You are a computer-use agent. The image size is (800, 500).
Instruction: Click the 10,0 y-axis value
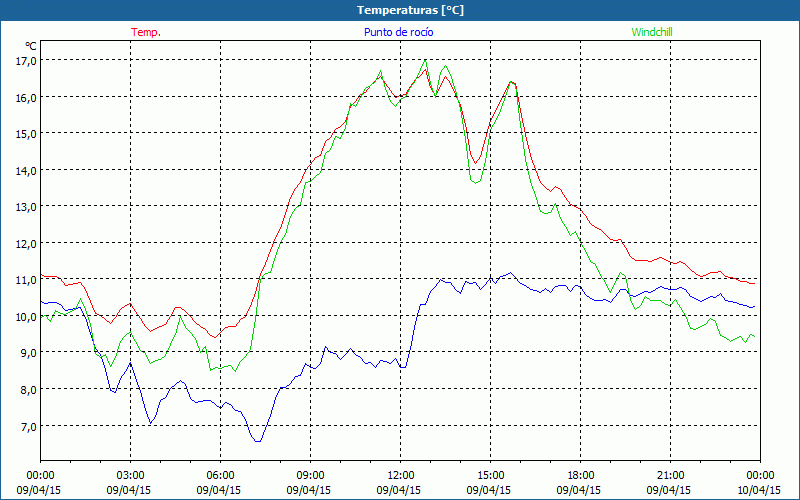click(26, 317)
